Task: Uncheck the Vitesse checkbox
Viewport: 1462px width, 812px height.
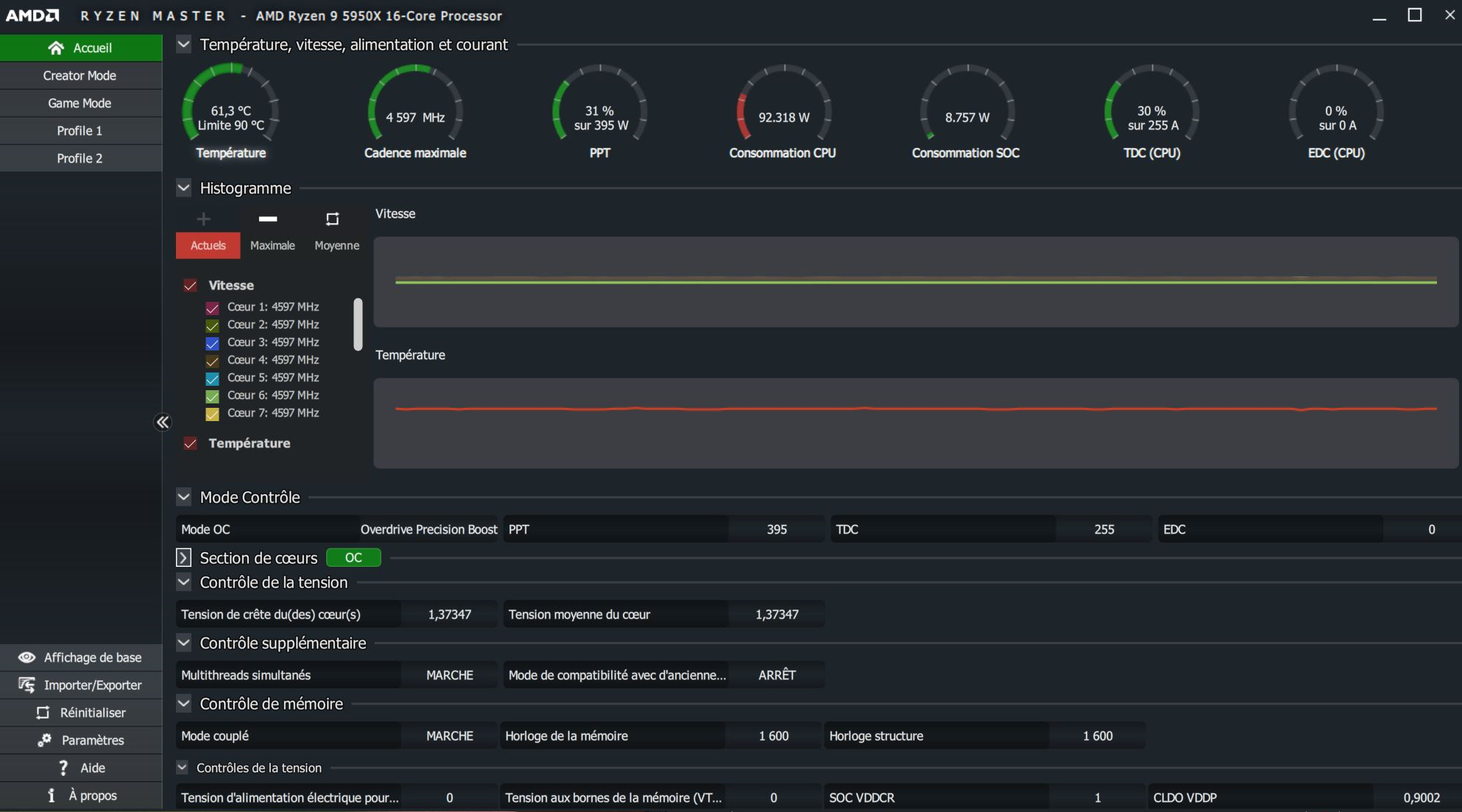Action: click(191, 286)
